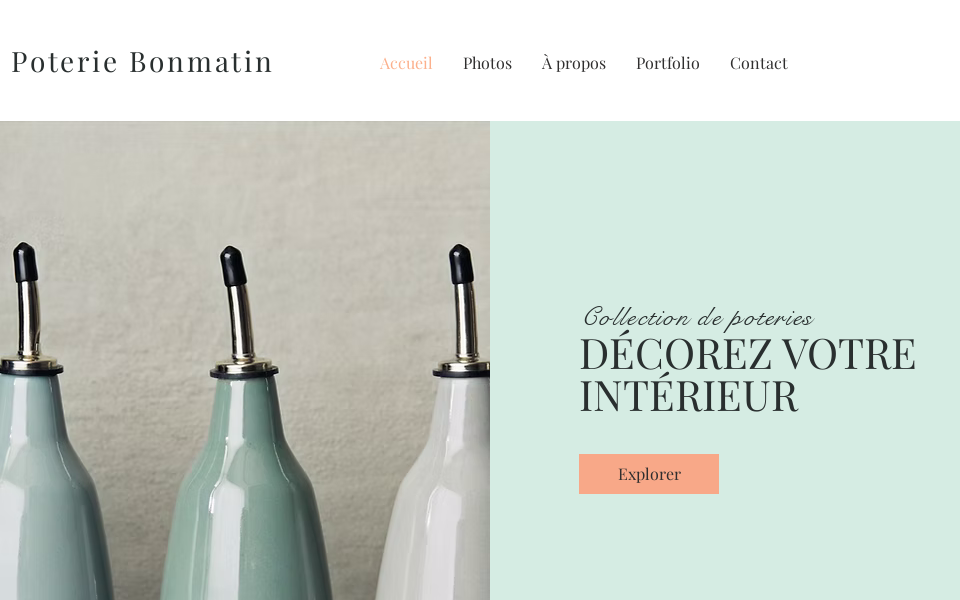The width and height of the screenshot is (960, 600).
Task: Select the word VOTRE in the headline
Action: 849,354
